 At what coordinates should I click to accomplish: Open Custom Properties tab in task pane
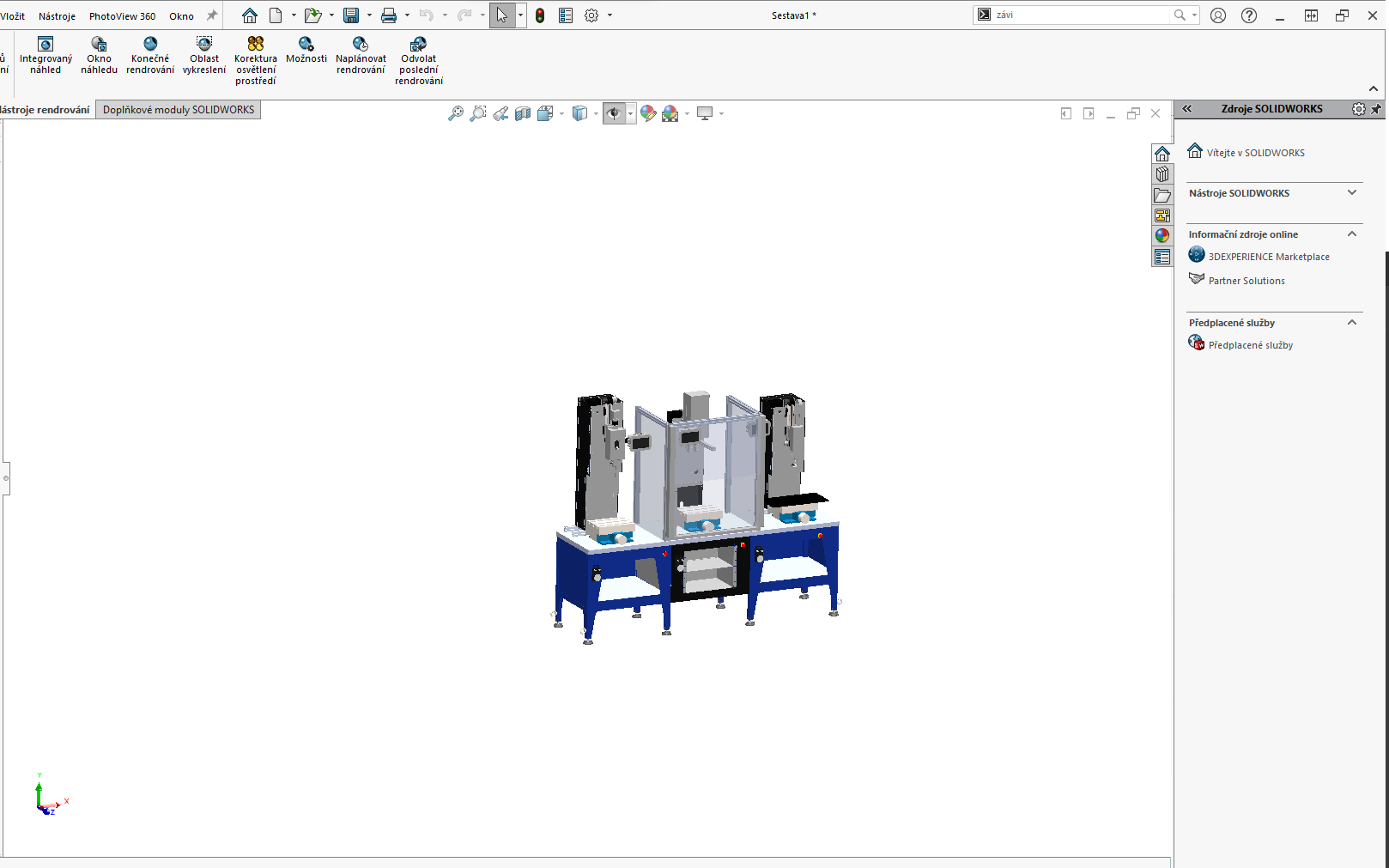1162,257
